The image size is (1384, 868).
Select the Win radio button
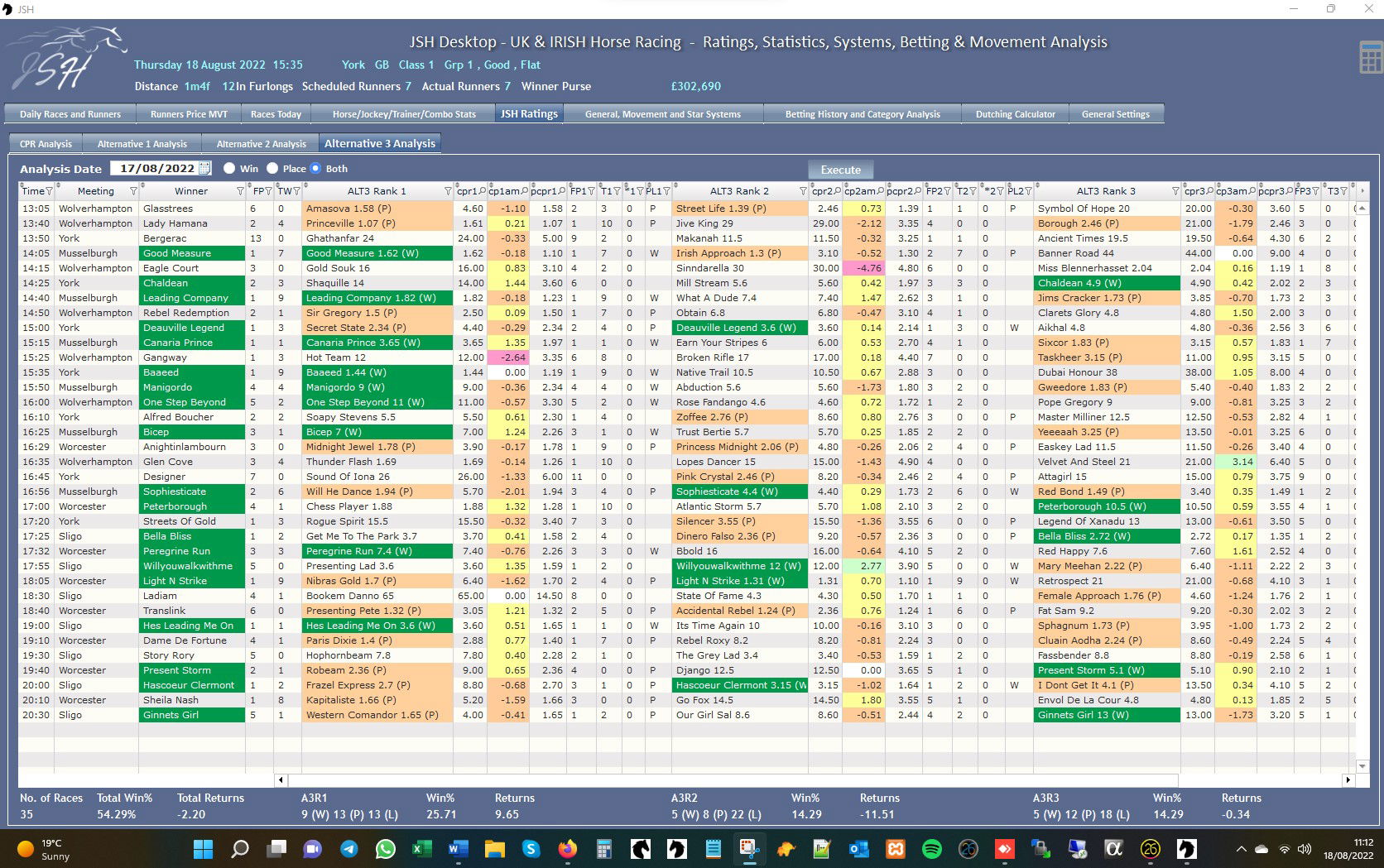229,168
